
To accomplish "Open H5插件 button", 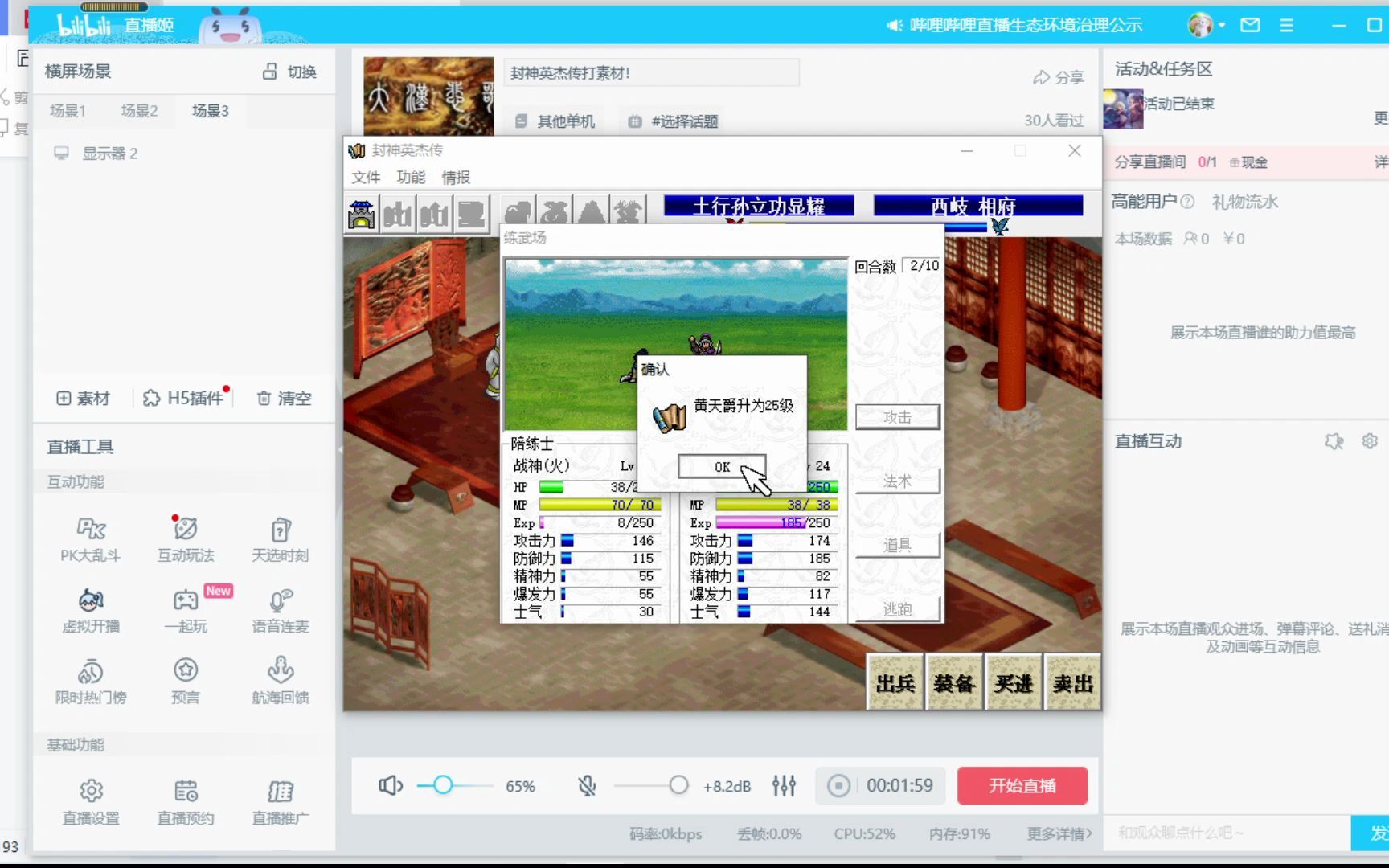I will (x=183, y=398).
